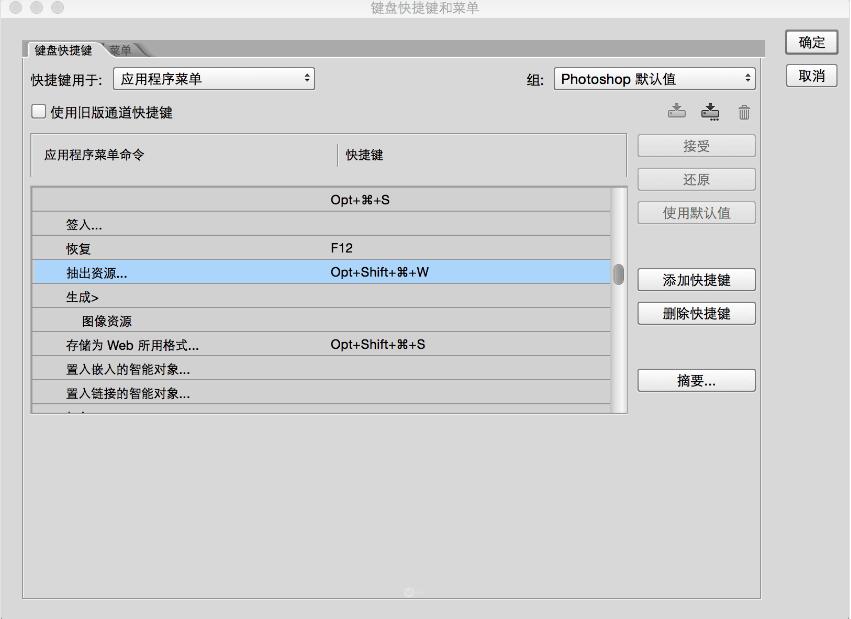Image resolution: width=851 pixels, height=619 pixels.
Task: Delete current shortcut set via trash icon
Action: (x=743, y=111)
